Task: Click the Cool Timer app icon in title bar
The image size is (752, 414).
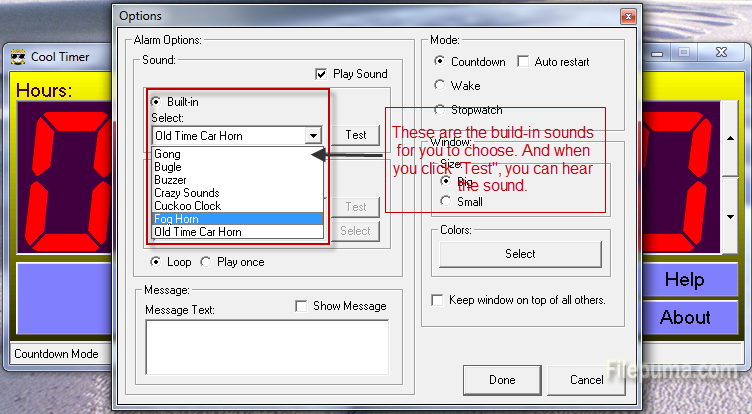Action: 17,57
